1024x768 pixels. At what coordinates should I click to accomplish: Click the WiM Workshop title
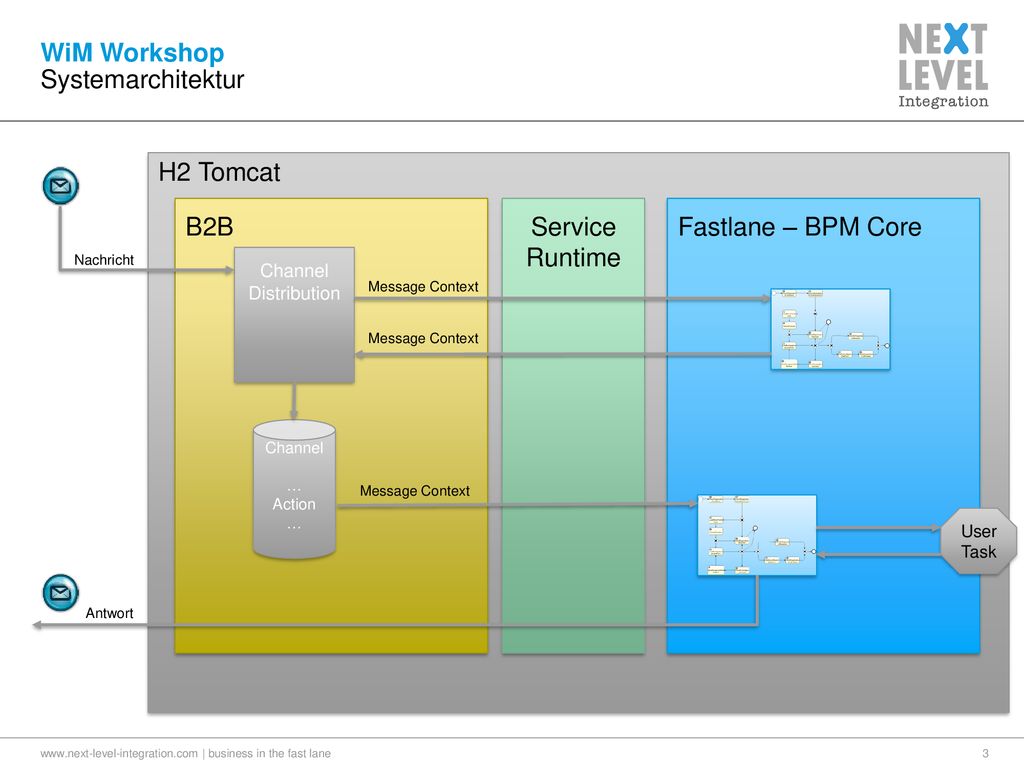click(132, 52)
